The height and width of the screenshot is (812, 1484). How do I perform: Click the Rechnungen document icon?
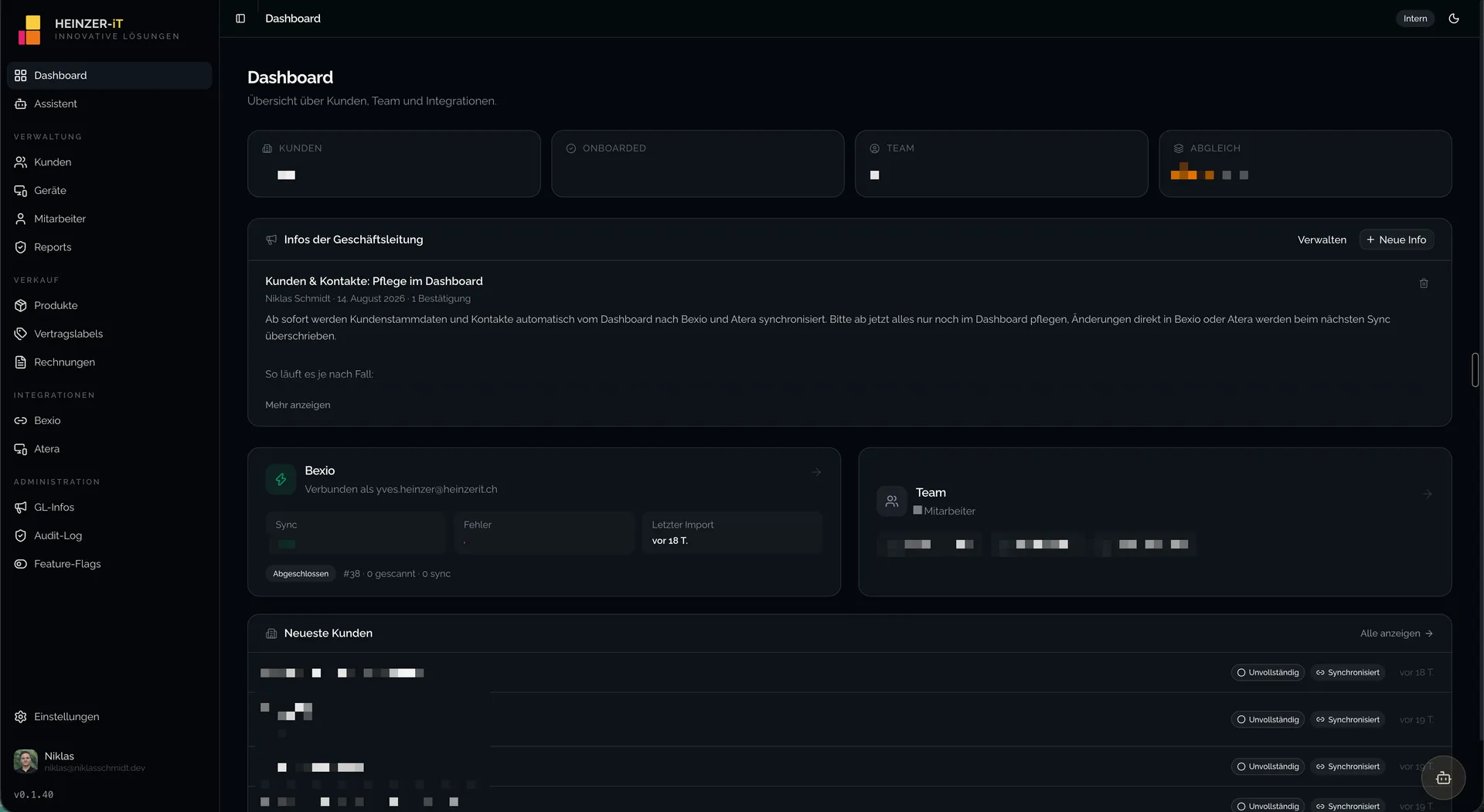click(21, 362)
